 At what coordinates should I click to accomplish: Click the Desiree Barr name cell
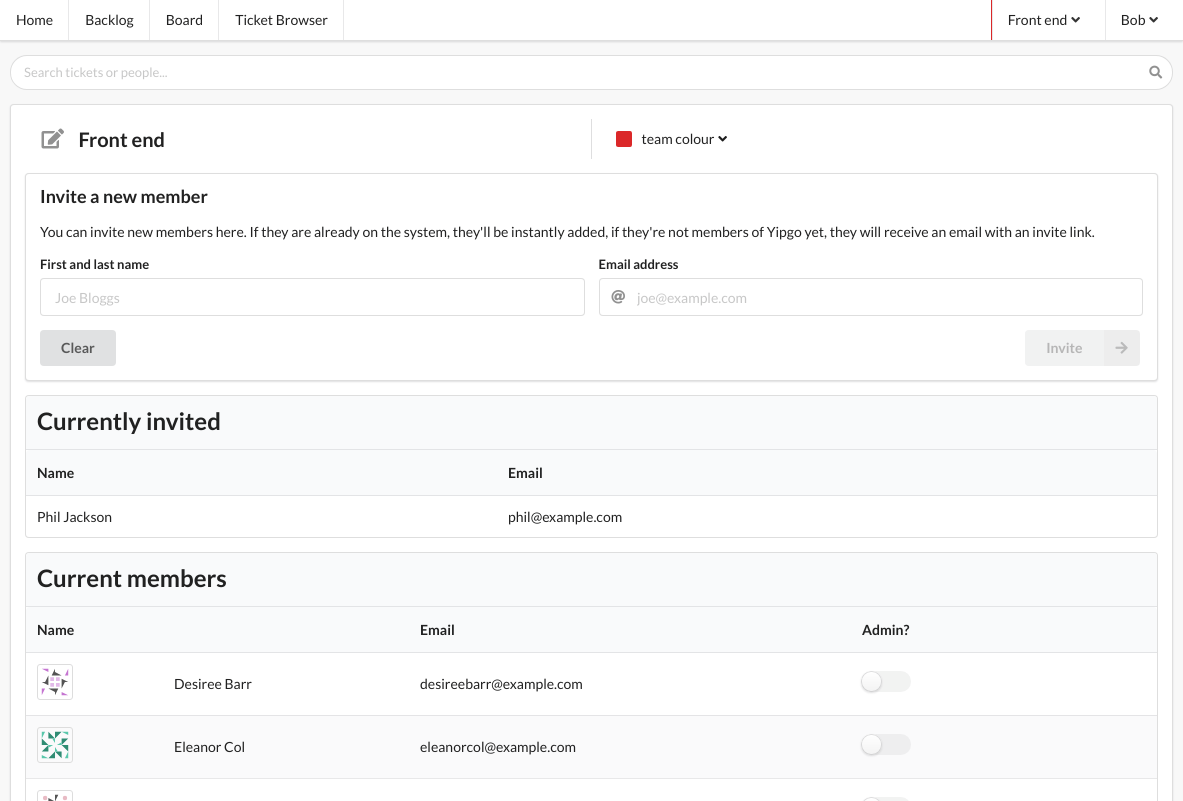213,684
